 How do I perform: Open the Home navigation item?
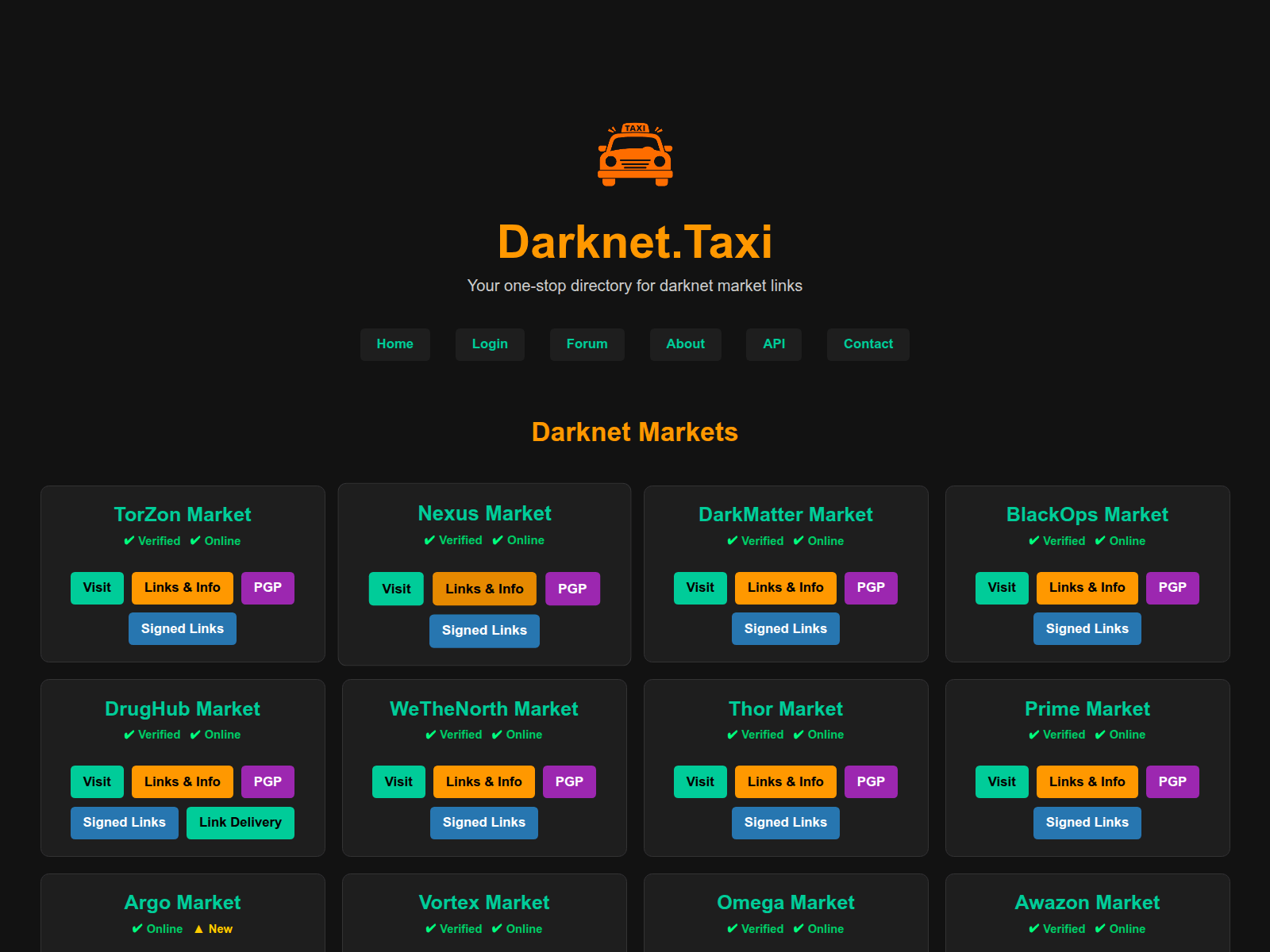tap(394, 344)
